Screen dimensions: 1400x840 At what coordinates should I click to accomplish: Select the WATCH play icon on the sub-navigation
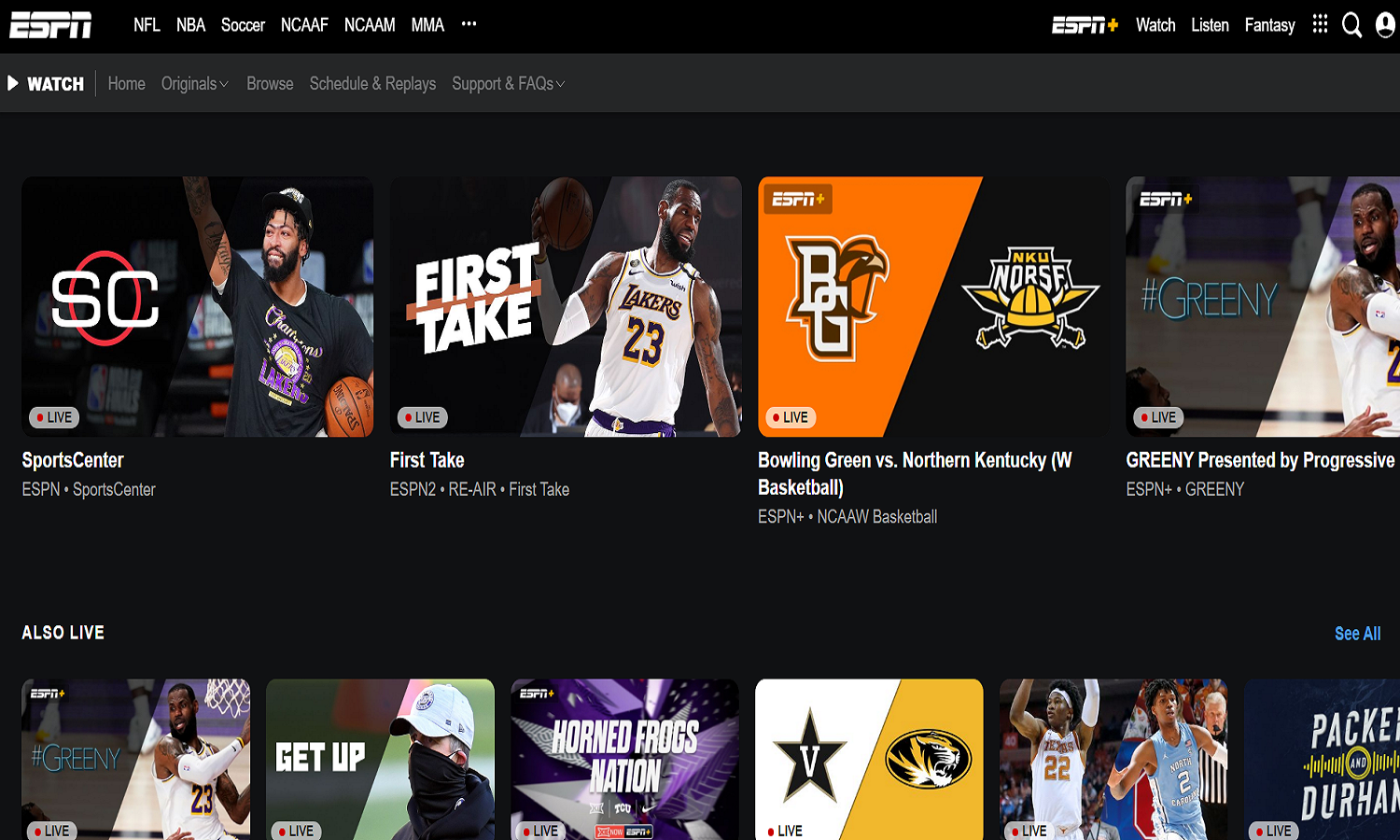tap(13, 83)
